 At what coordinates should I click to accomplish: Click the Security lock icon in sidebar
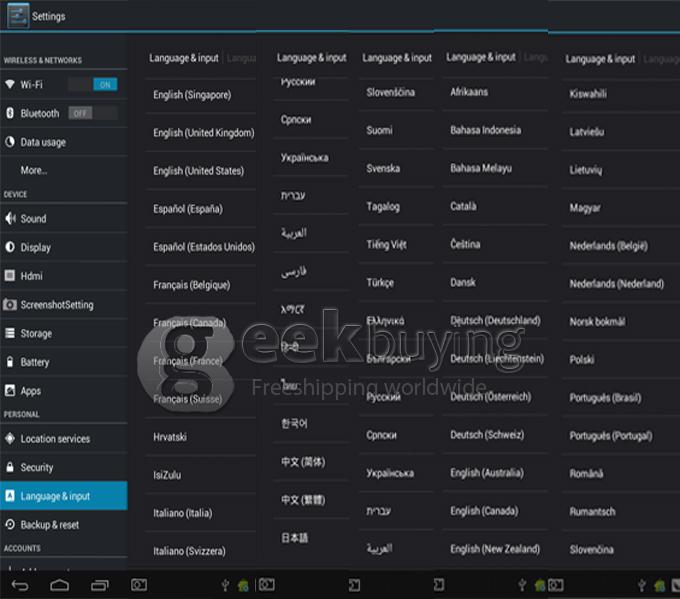10,467
